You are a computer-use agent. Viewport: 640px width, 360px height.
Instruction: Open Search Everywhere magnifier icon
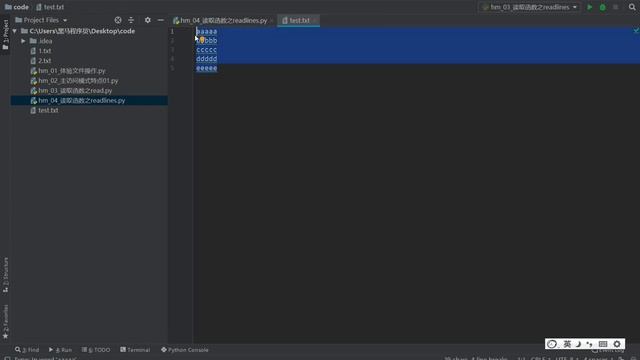coord(632,7)
